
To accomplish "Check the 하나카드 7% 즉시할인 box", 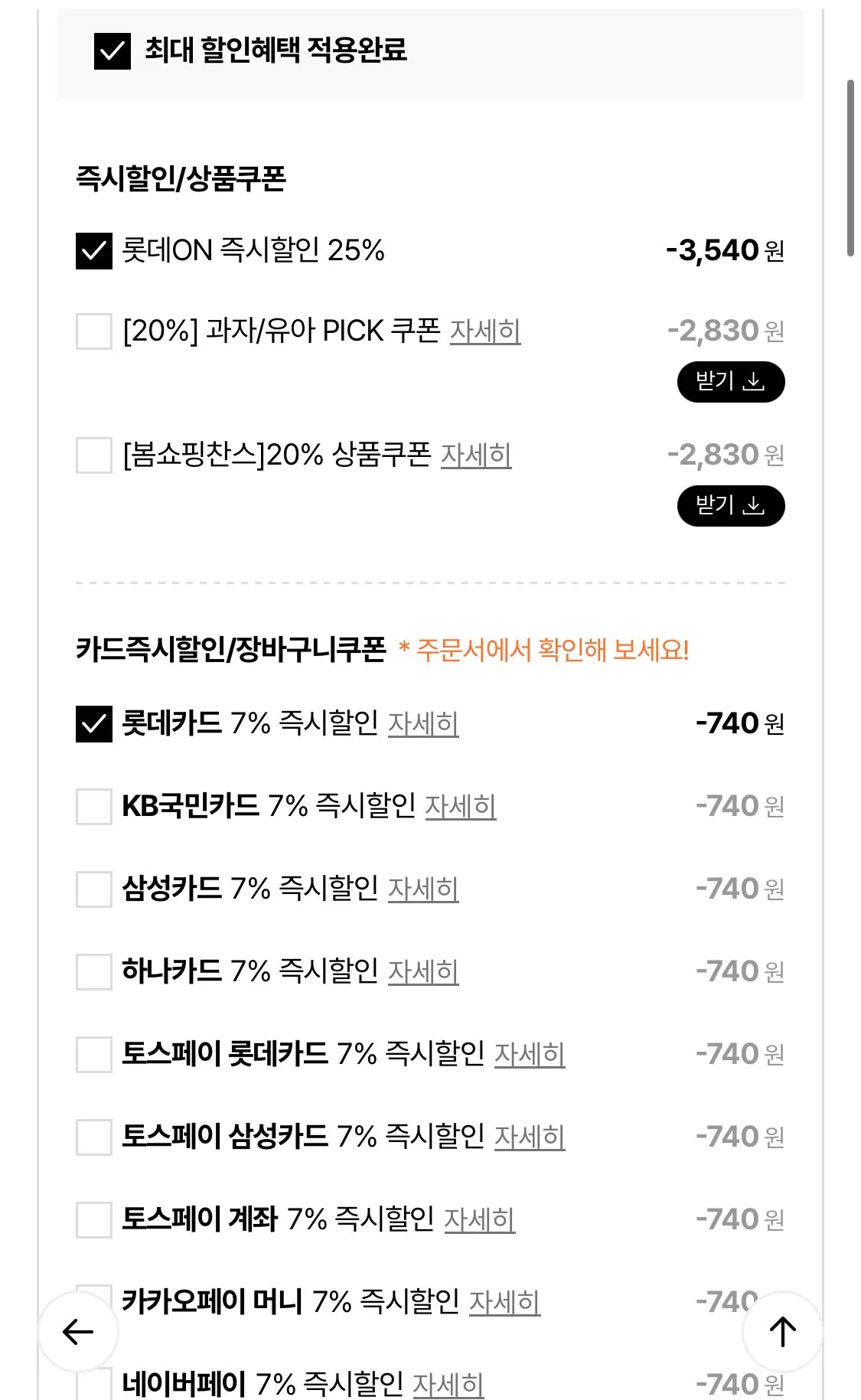I will (94, 972).
